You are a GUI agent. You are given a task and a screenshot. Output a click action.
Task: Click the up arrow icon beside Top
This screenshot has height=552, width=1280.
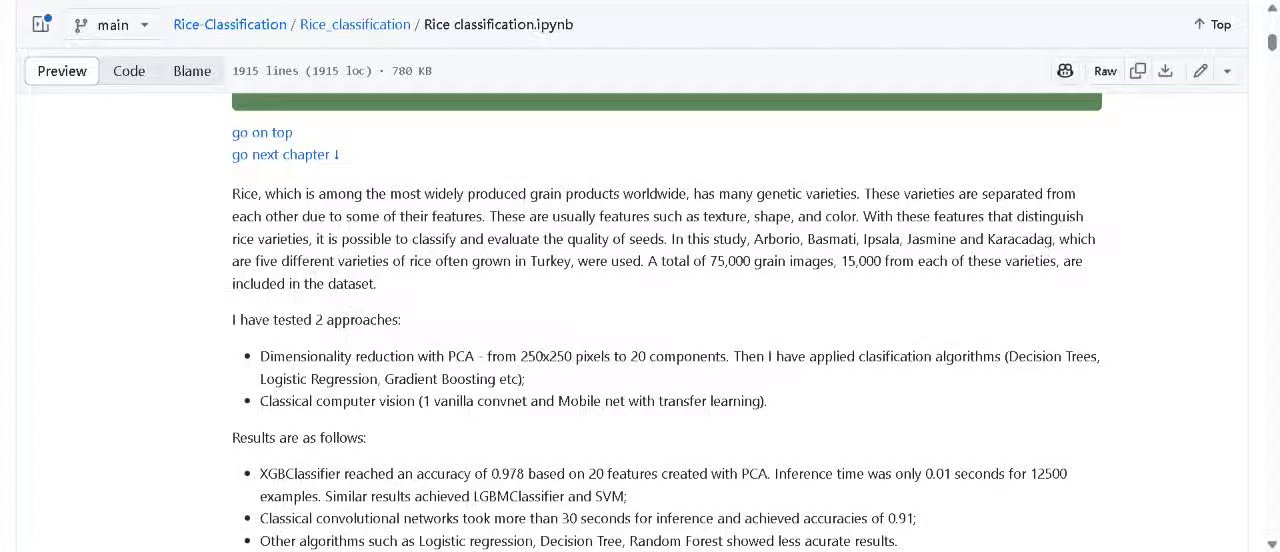[1199, 24]
